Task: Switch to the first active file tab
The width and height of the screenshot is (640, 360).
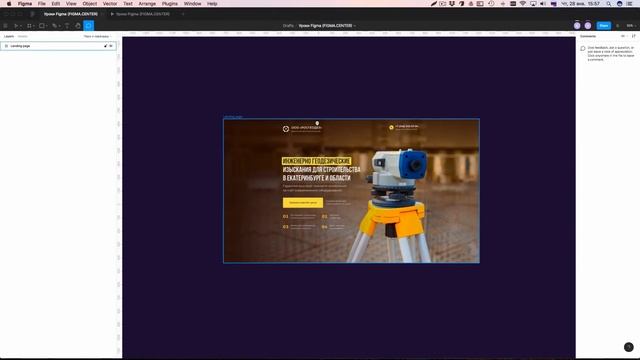Action: click(x=71, y=14)
